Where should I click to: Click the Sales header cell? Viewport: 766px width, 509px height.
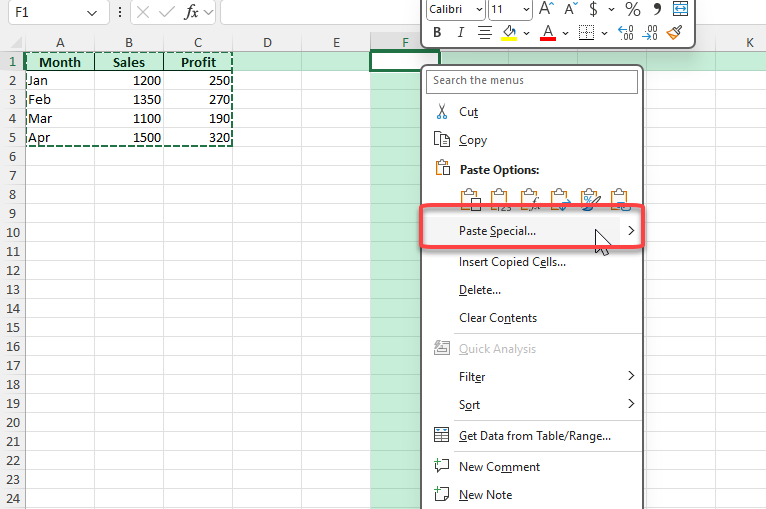[129, 62]
